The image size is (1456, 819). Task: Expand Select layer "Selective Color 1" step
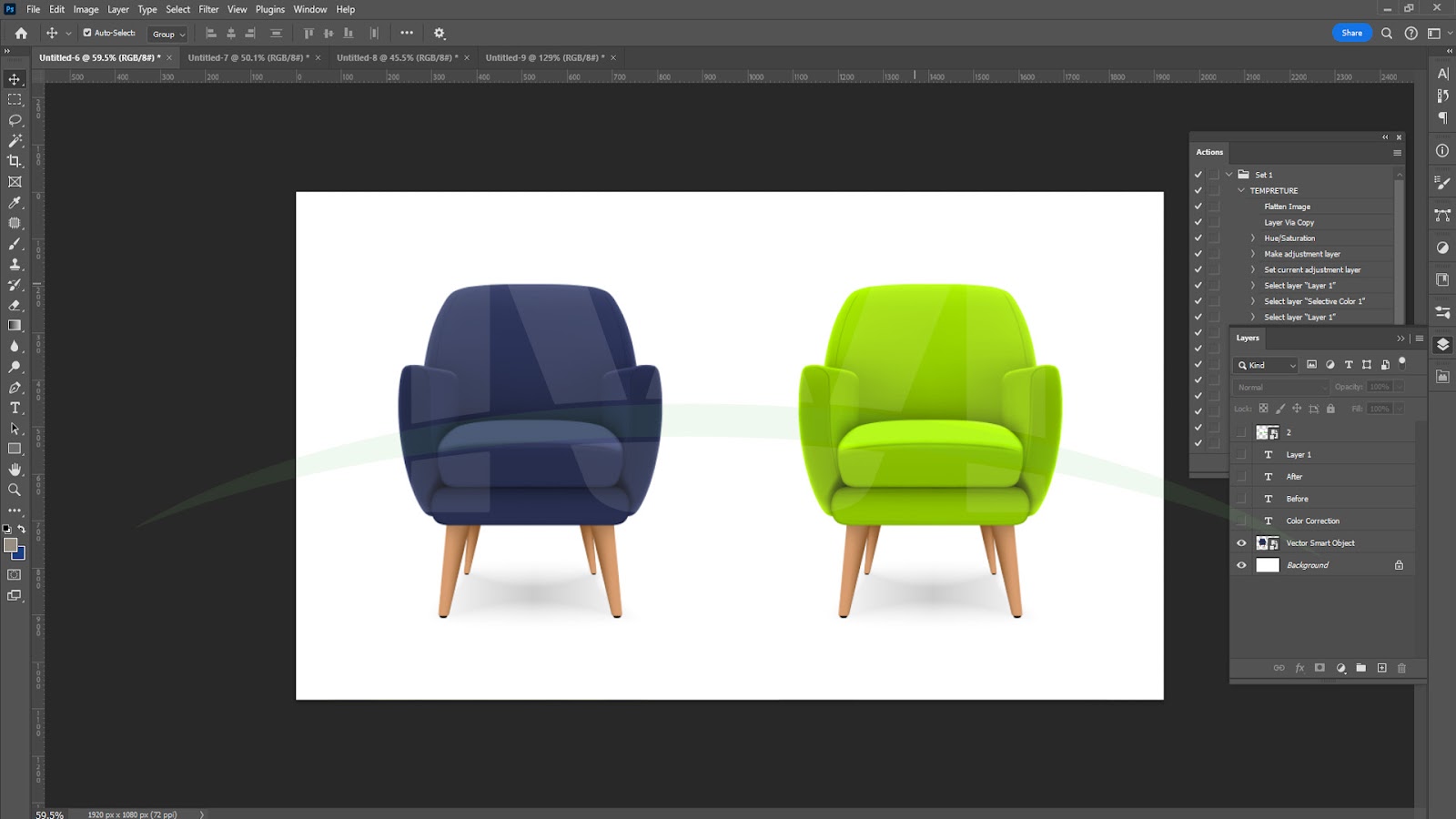1253,301
